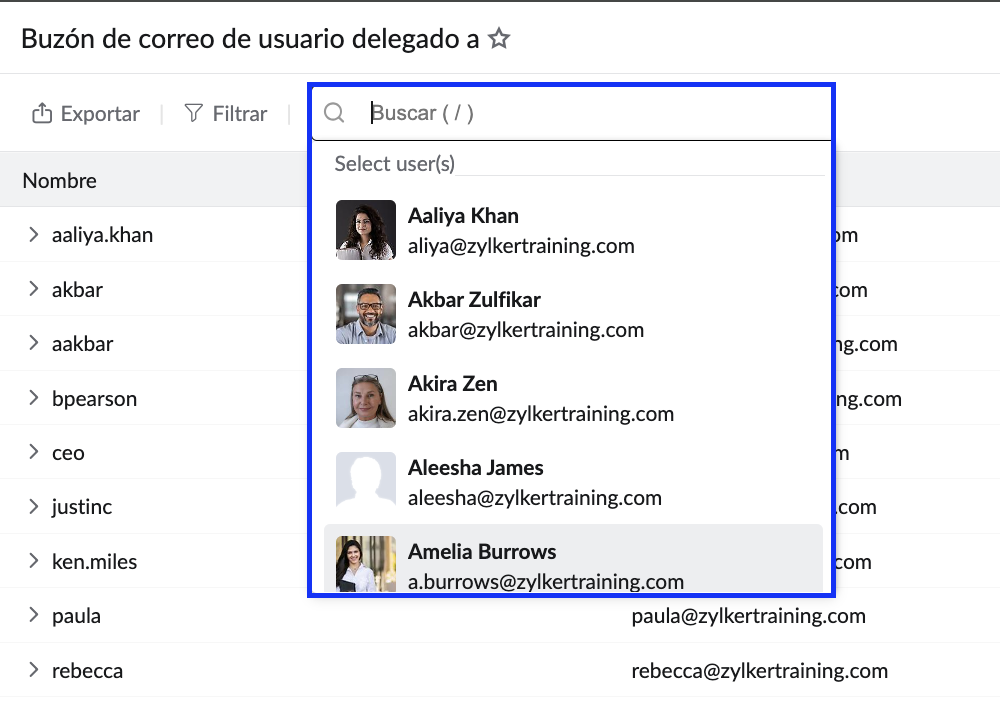Click the aaliya.khan name text
The width and height of the screenshot is (1000, 712).
(102, 235)
